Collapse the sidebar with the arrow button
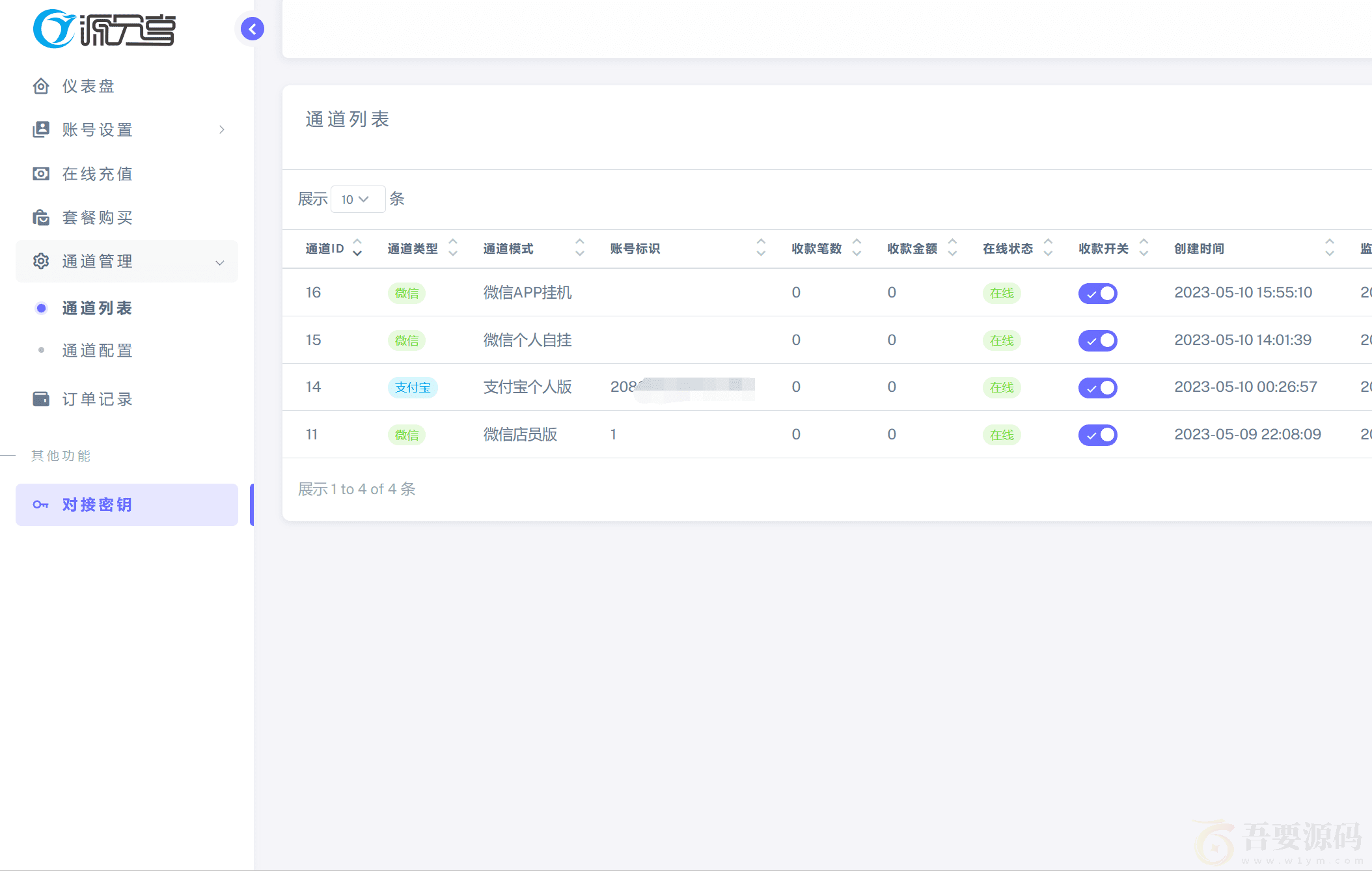Viewport: 1372px width, 871px height. coord(253,29)
